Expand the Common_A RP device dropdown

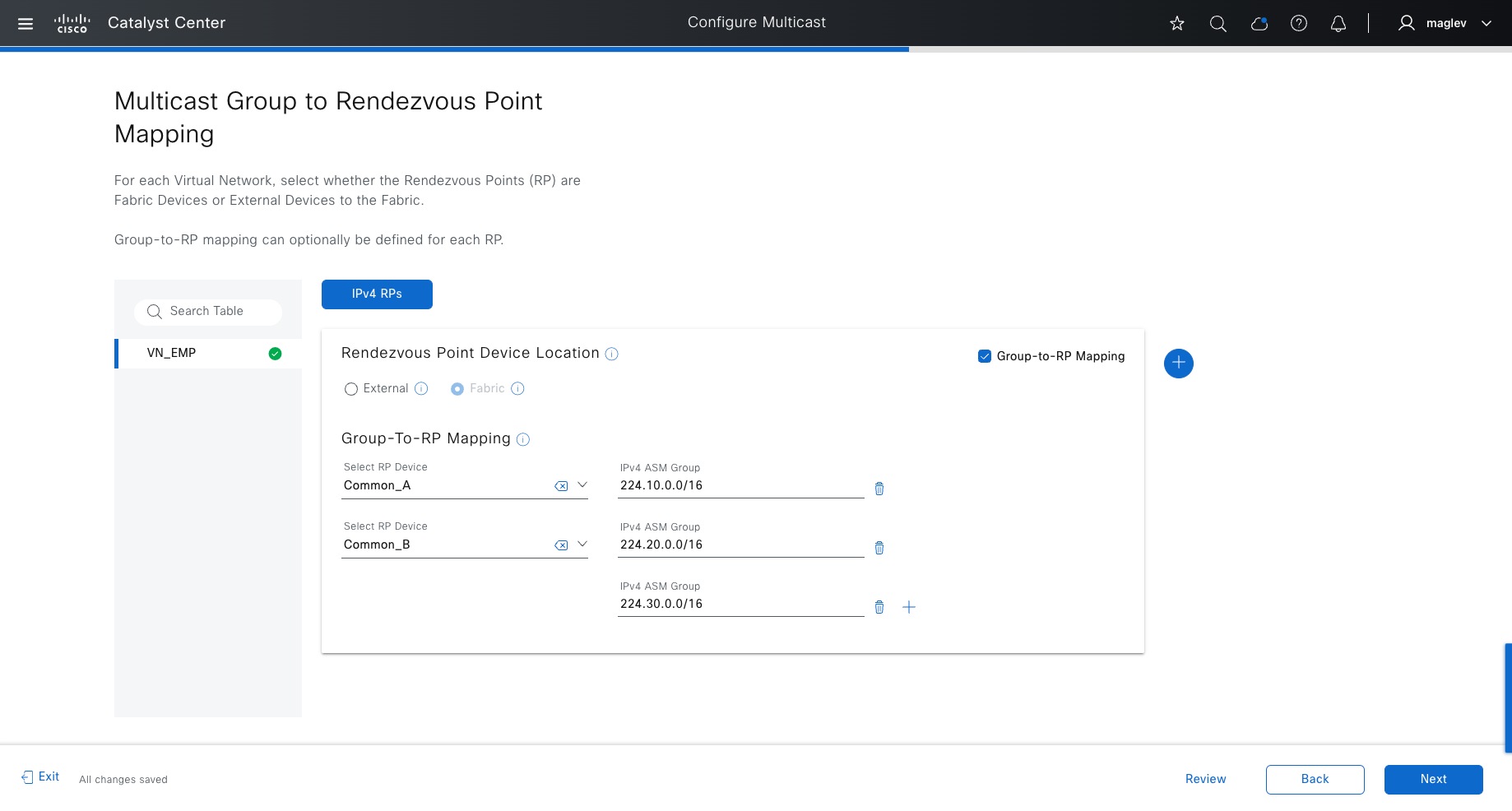click(582, 485)
